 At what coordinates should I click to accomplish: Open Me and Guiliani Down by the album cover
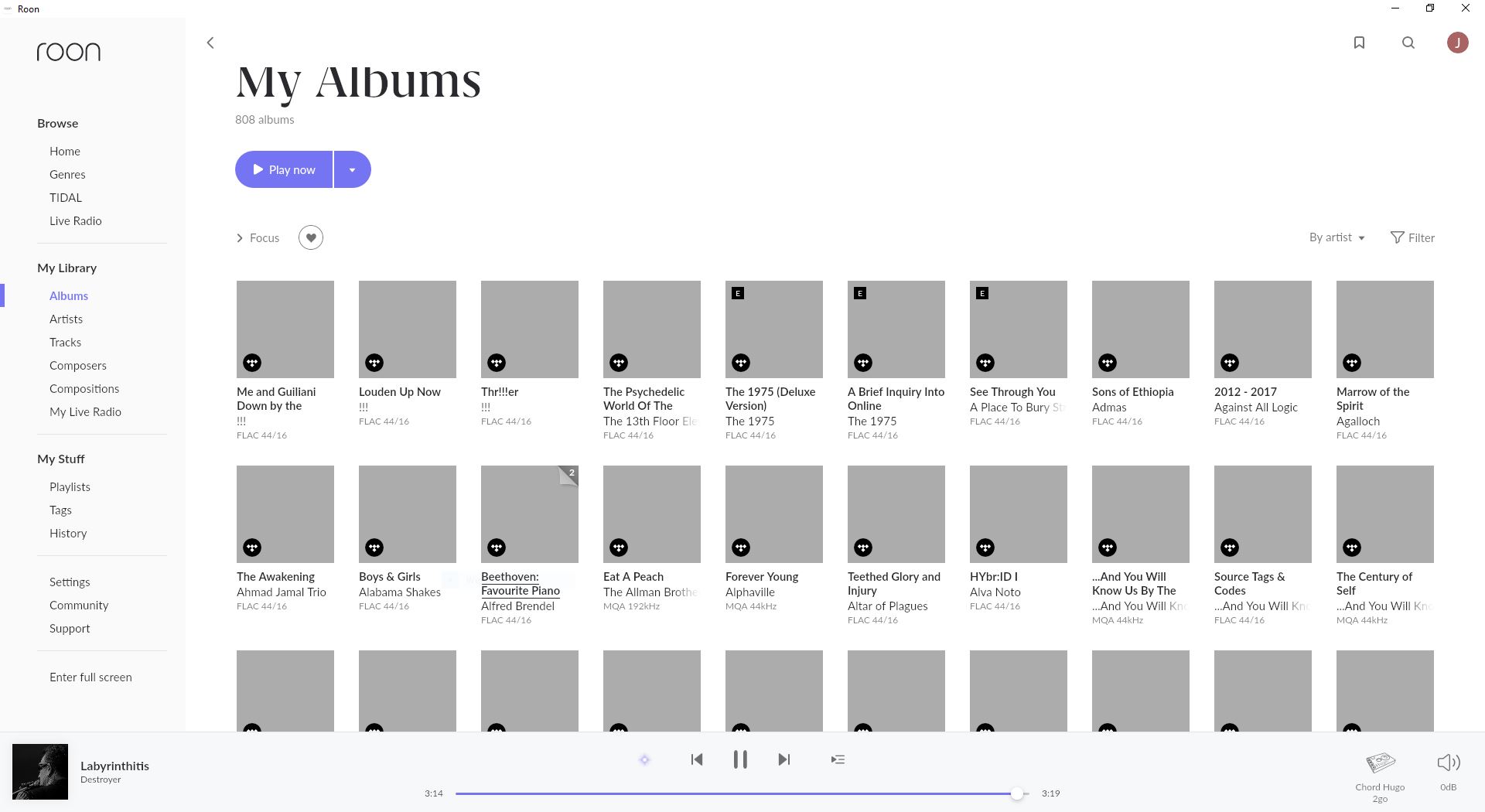pos(285,329)
